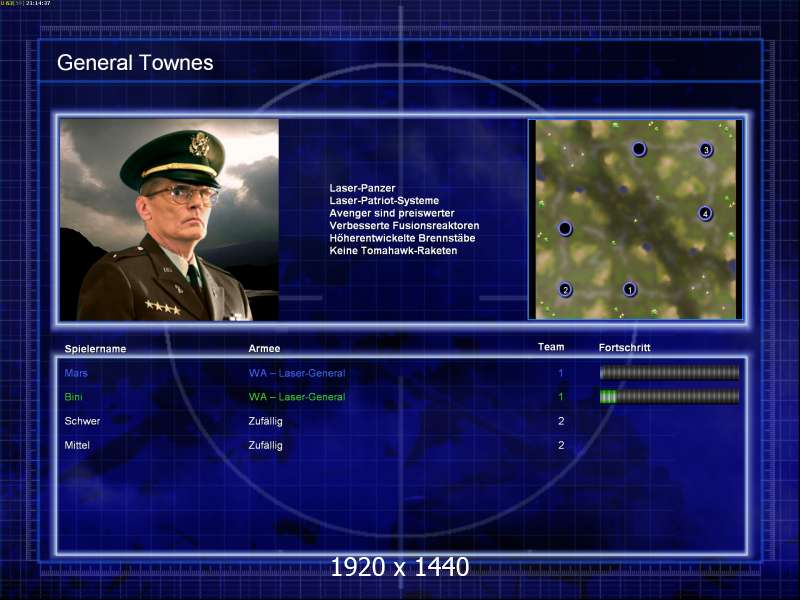Select player name 'Mars'

point(76,373)
